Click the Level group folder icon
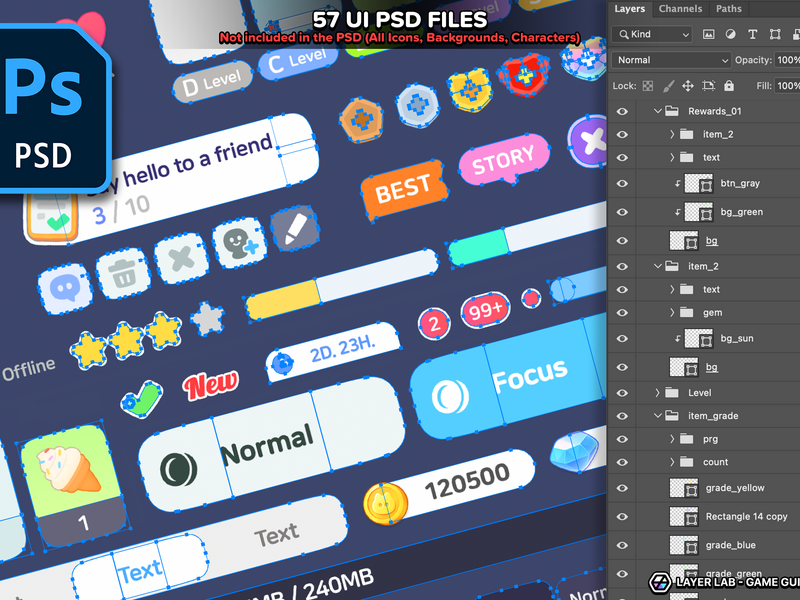Screen dimensions: 800x600 coord(672,392)
